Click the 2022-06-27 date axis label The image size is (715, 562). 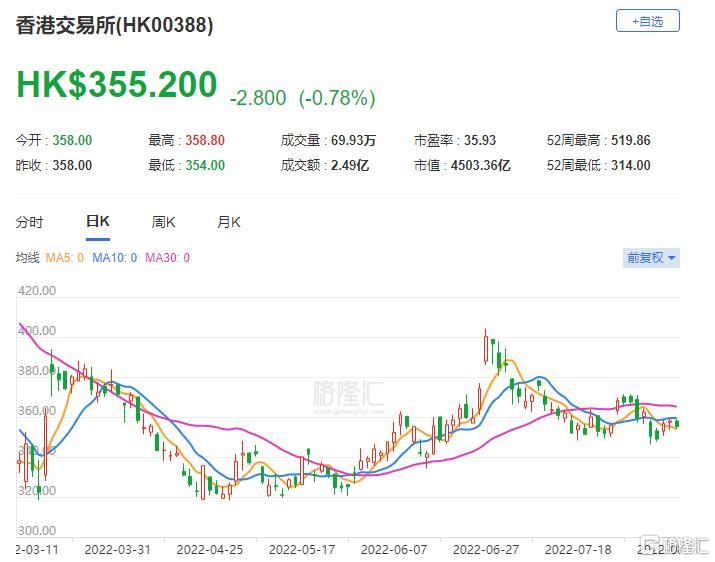coord(486,550)
